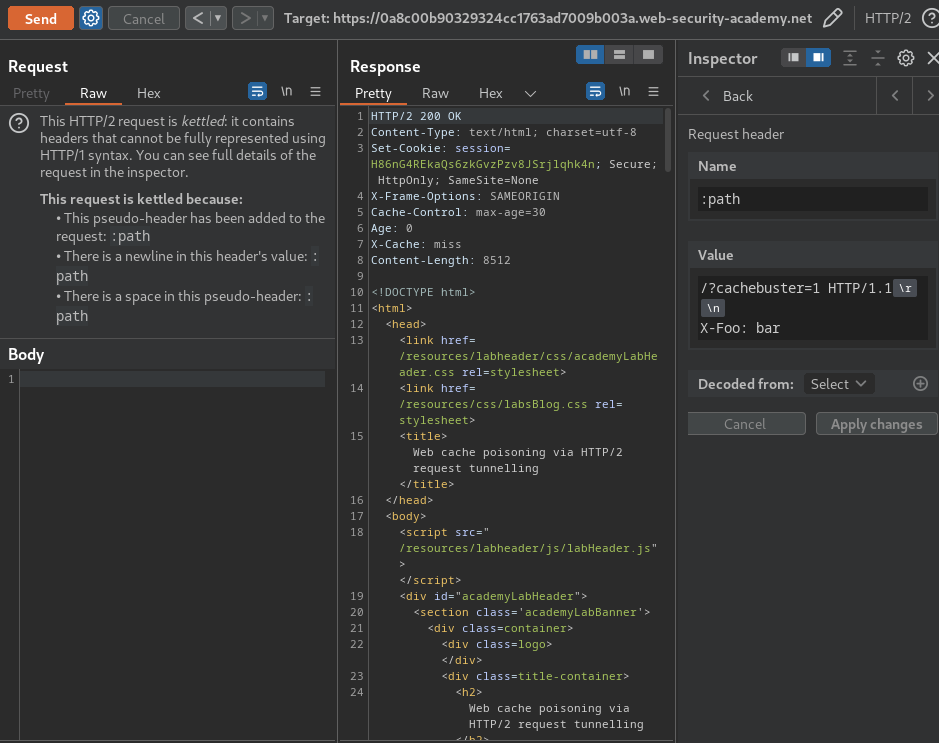Viewport: 939px width, 743px height.
Task: Click the Response pane vertical scrollbar
Action: 668,141
